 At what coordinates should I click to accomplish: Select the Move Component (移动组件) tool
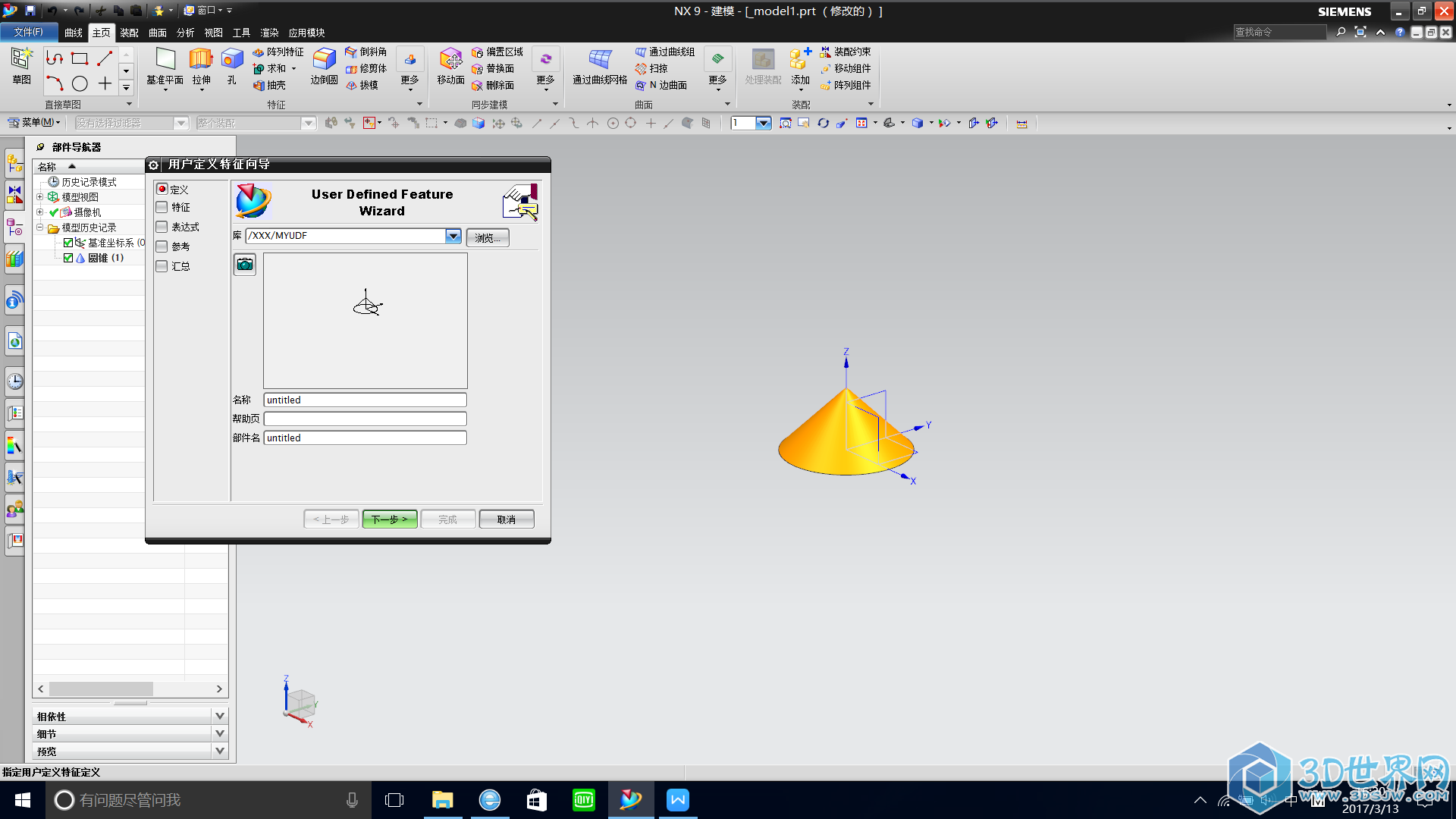coord(846,68)
